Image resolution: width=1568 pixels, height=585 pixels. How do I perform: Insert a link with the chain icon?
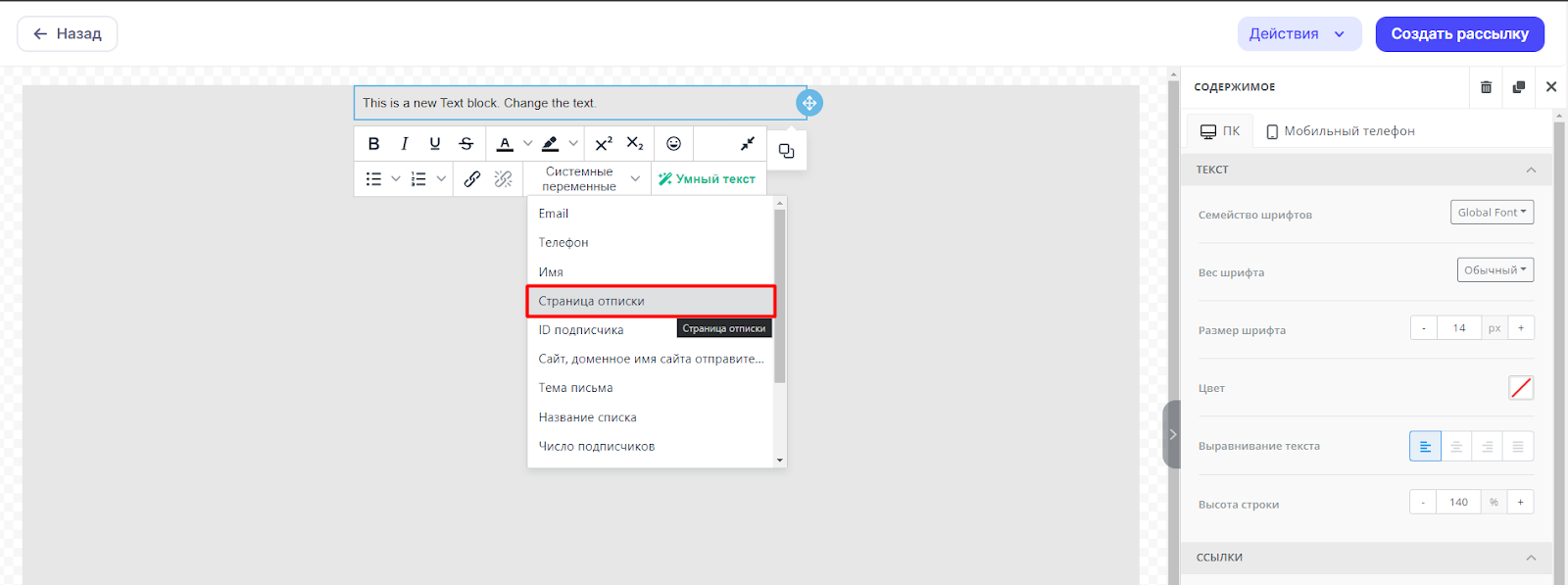[472, 179]
